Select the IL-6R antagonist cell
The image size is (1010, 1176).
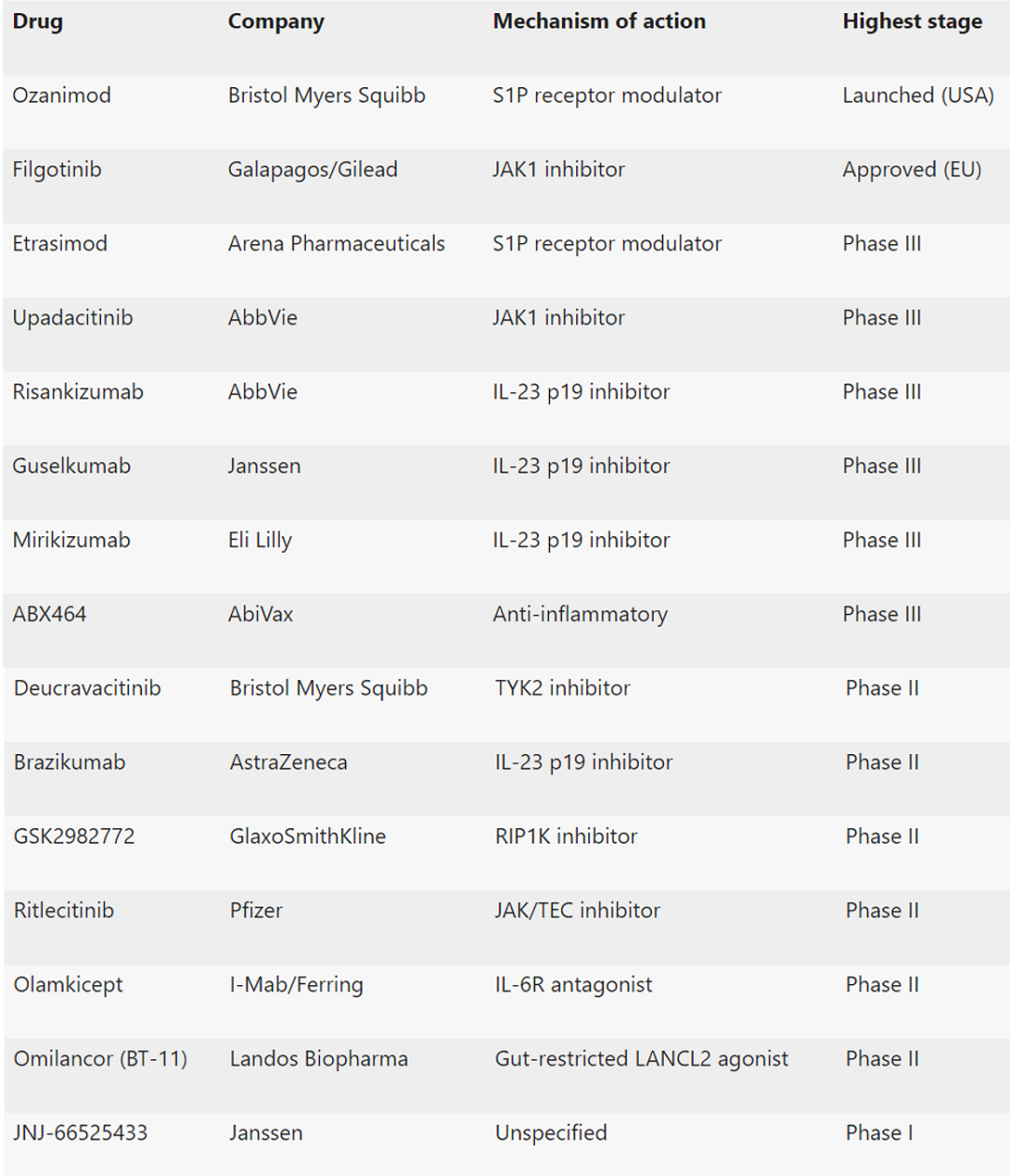573,984
